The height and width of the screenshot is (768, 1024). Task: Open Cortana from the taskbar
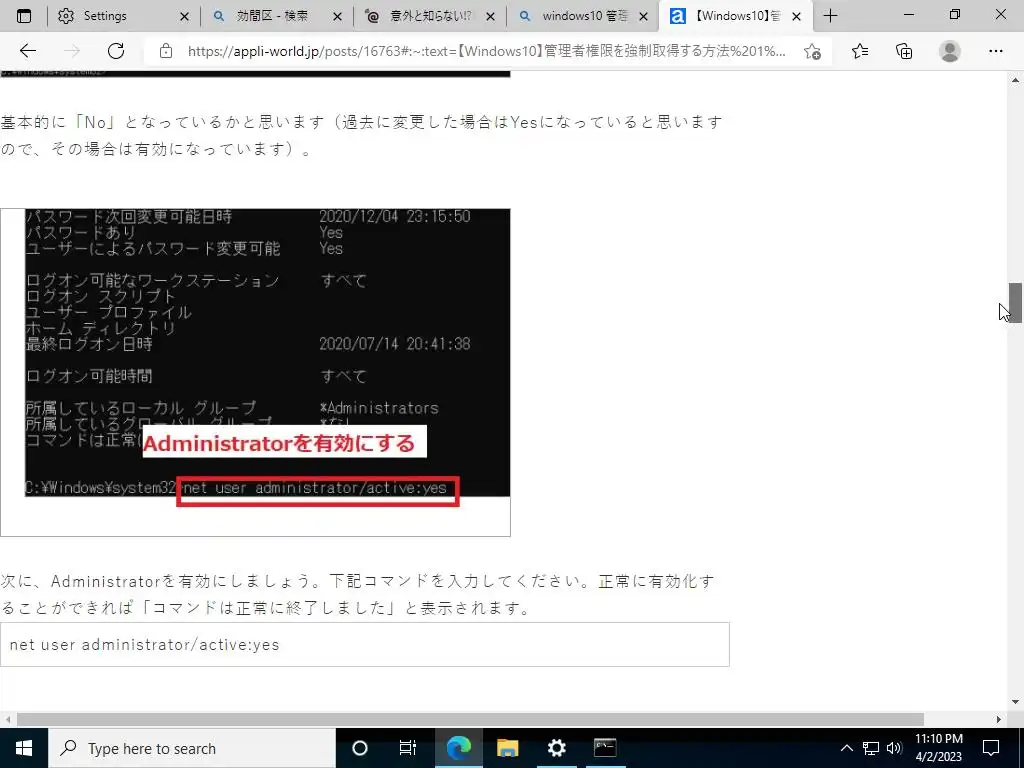360,748
